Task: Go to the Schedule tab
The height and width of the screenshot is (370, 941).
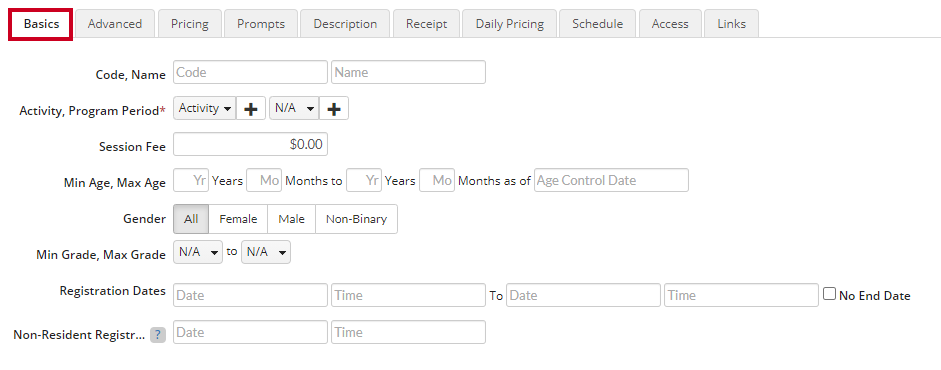Action: pos(597,24)
